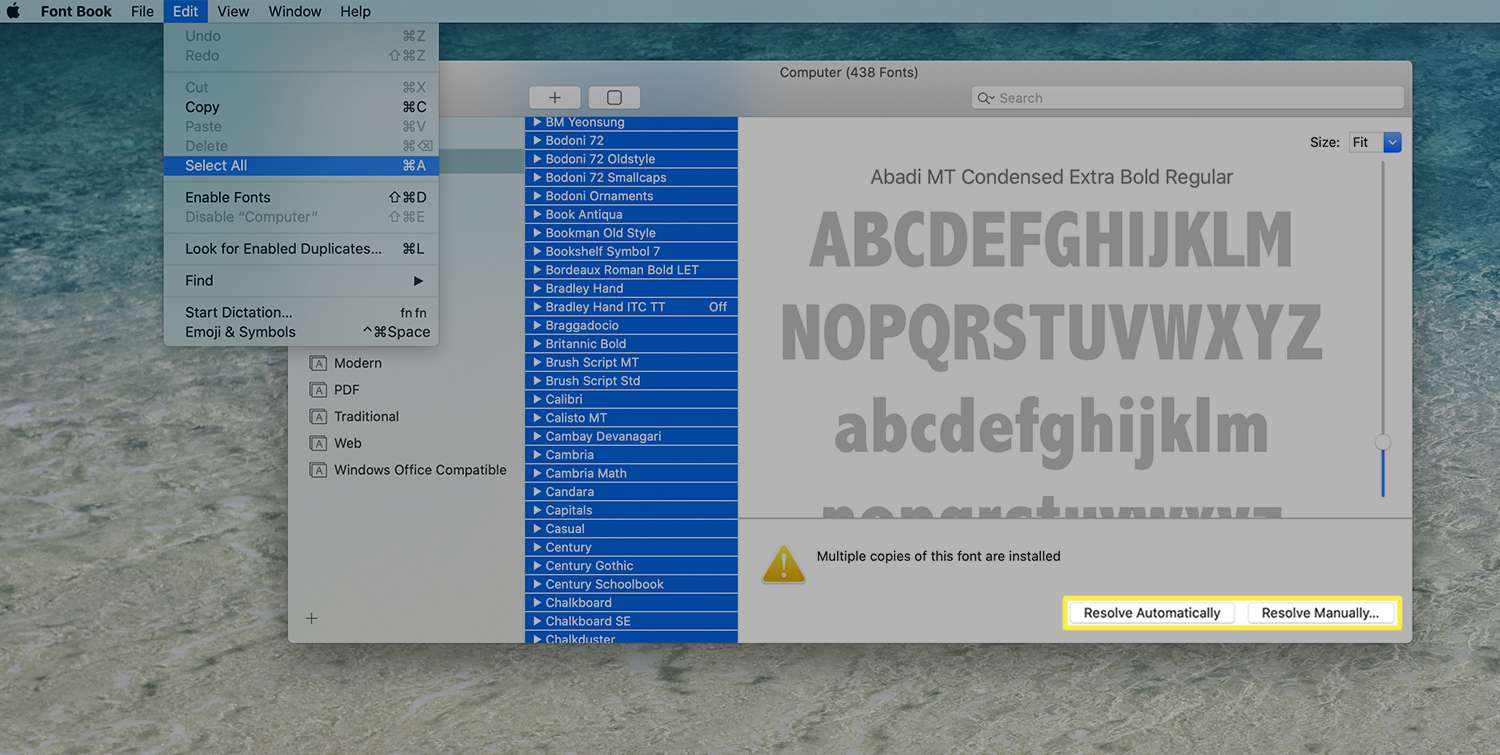
Task: Choose Look for Enabled Duplicates
Action: tap(301, 249)
